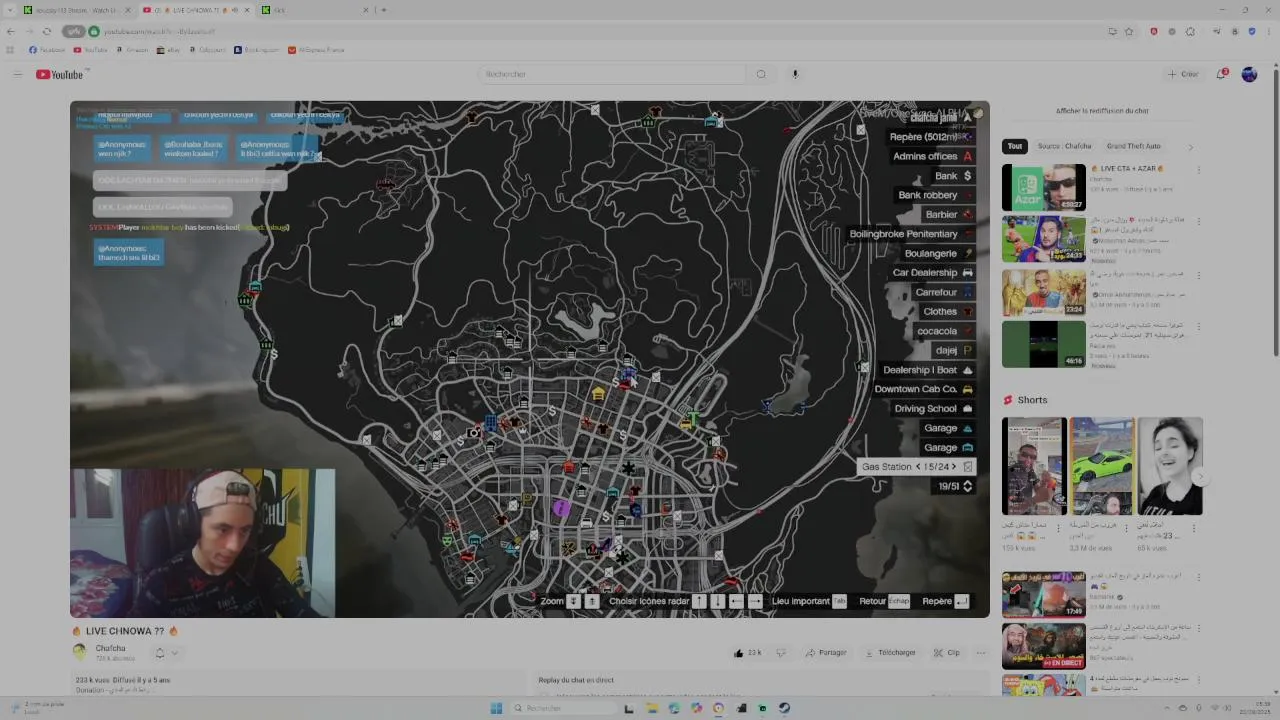Open the Booking.com bookmark
The height and width of the screenshot is (720, 1280).
pos(256,50)
